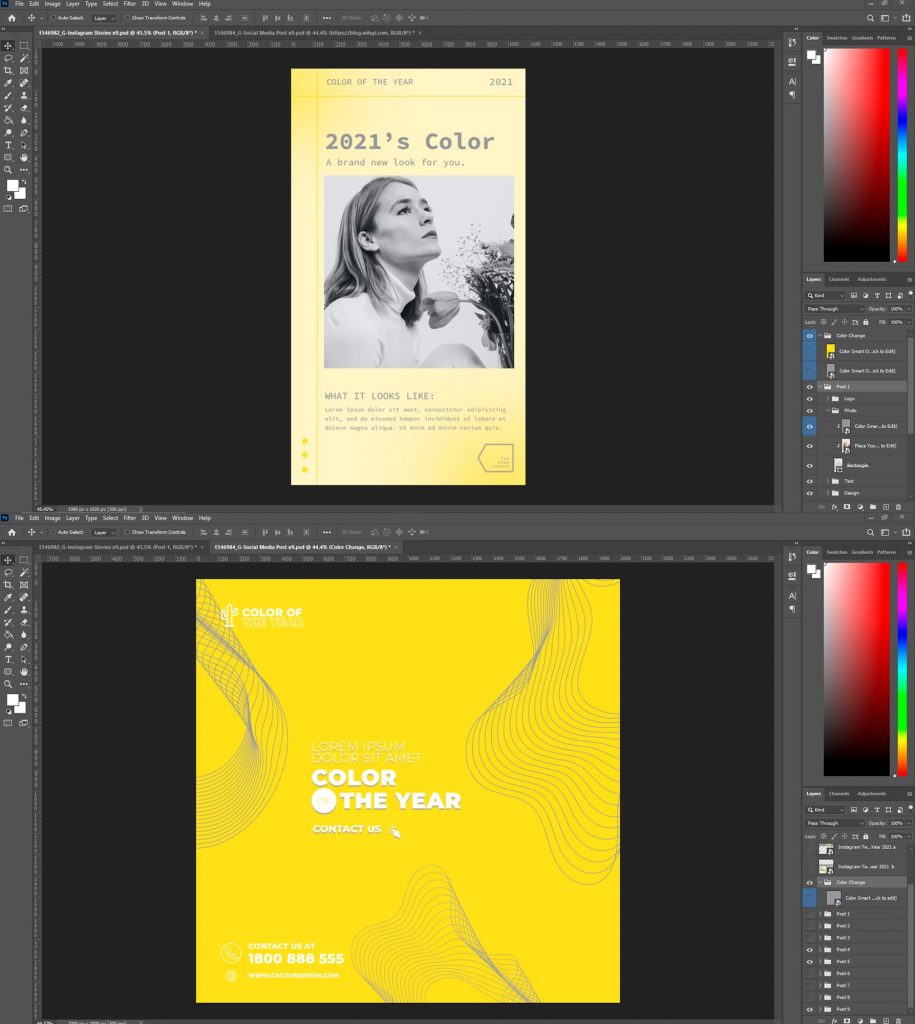Viewport: 915px width, 1024px height.
Task: Click the red color field in bottom window
Action: tap(856, 669)
